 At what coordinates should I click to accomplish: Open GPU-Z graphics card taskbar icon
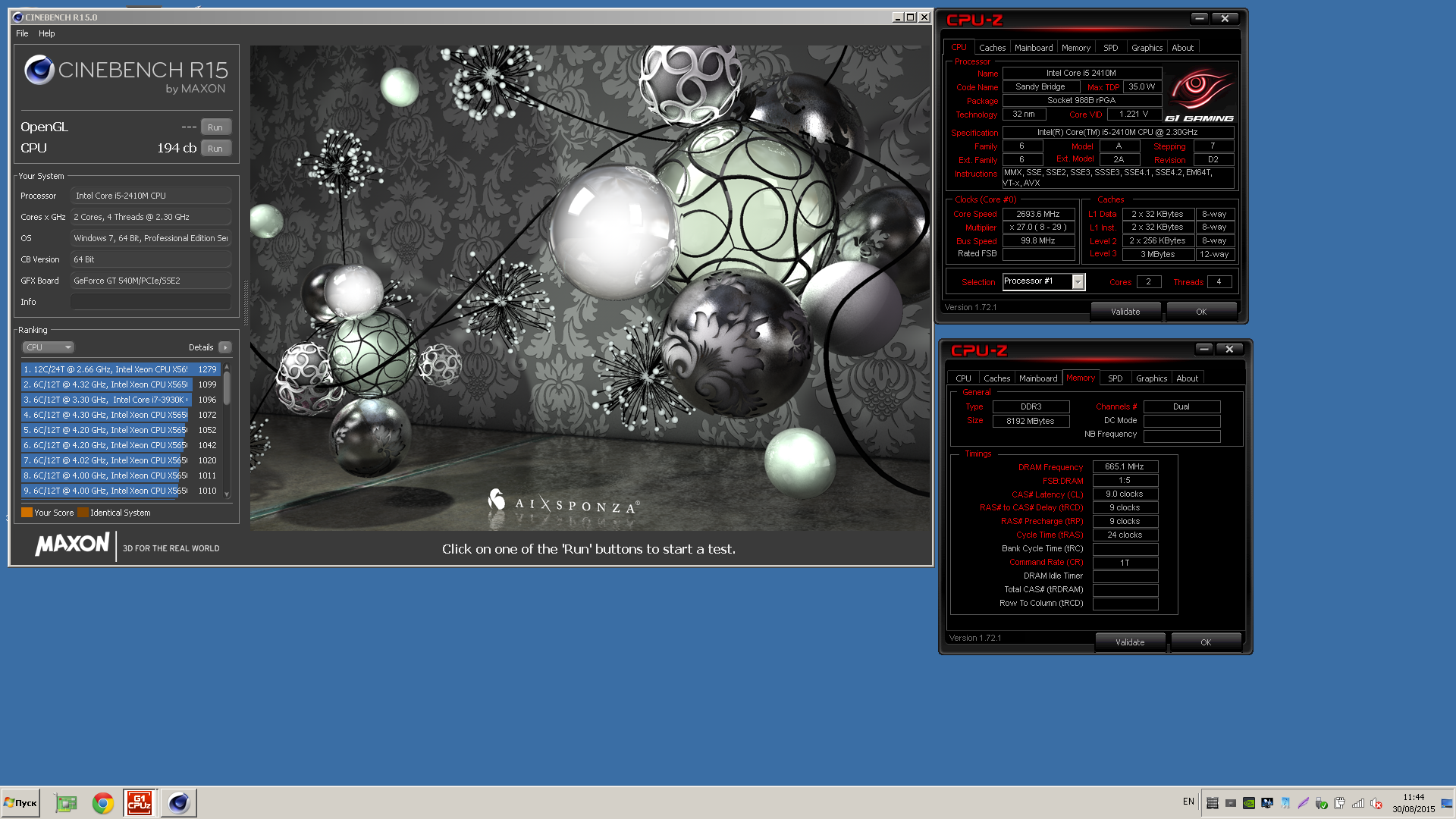(x=66, y=802)
